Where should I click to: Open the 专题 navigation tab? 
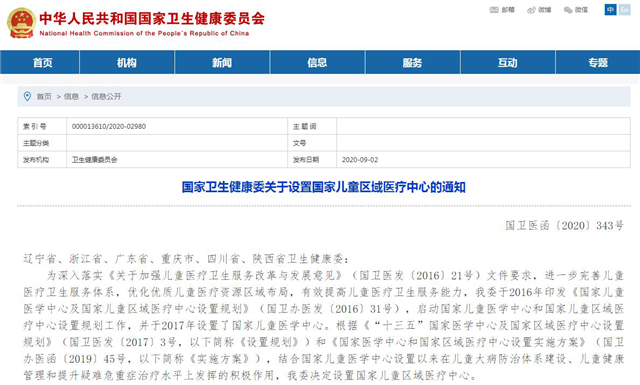coord(598,62)
